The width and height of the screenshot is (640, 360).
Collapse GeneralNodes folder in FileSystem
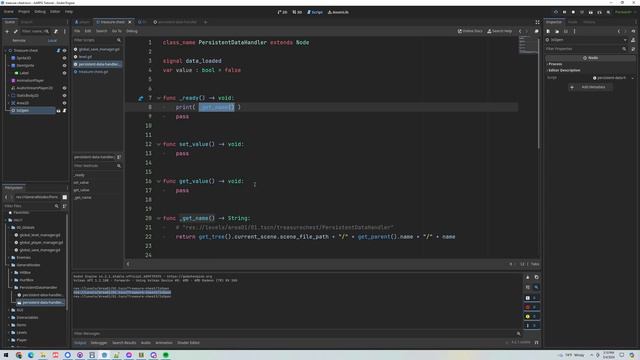point(9,265)
